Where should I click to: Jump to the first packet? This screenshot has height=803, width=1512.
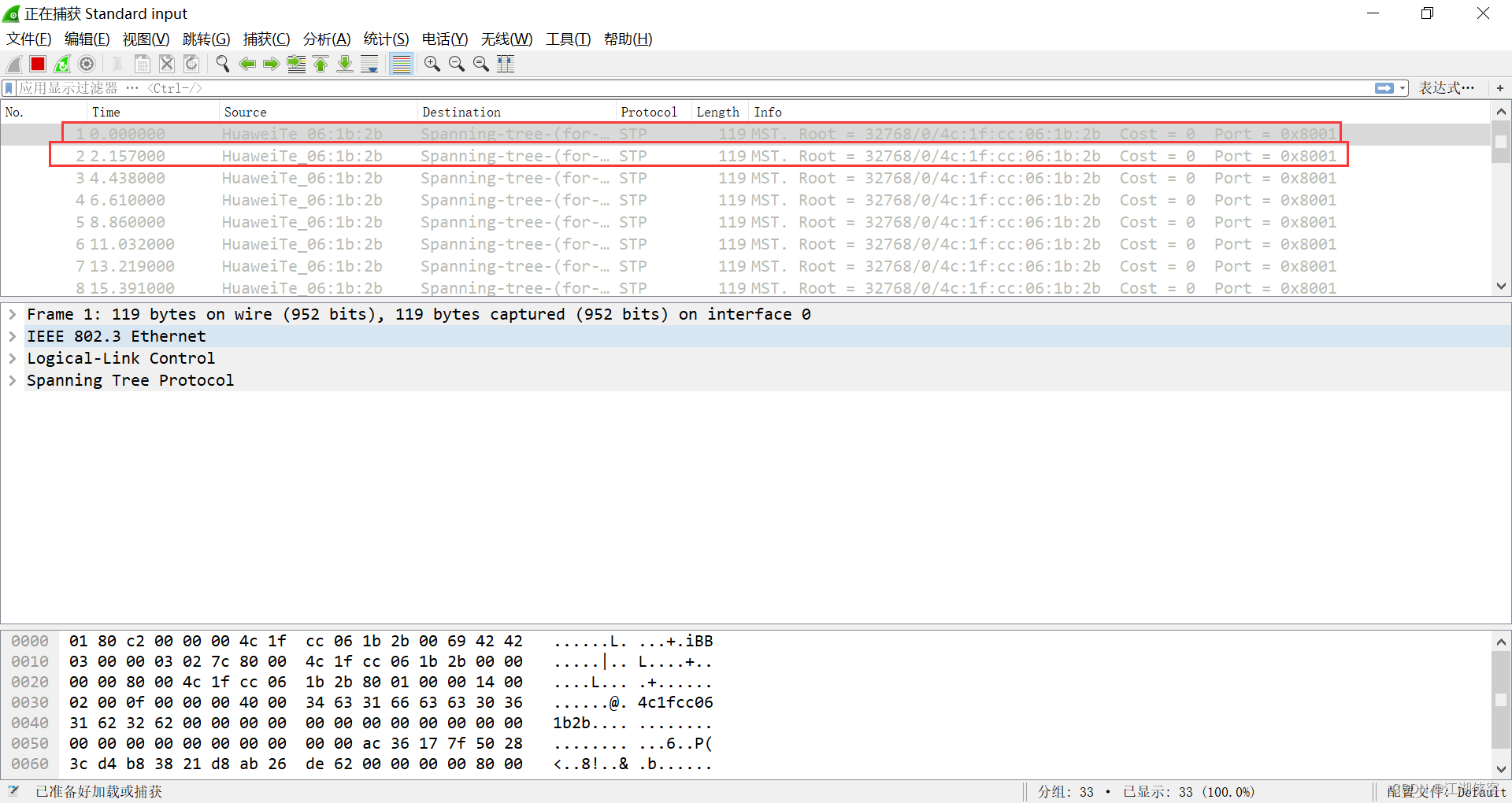(321, 65)
